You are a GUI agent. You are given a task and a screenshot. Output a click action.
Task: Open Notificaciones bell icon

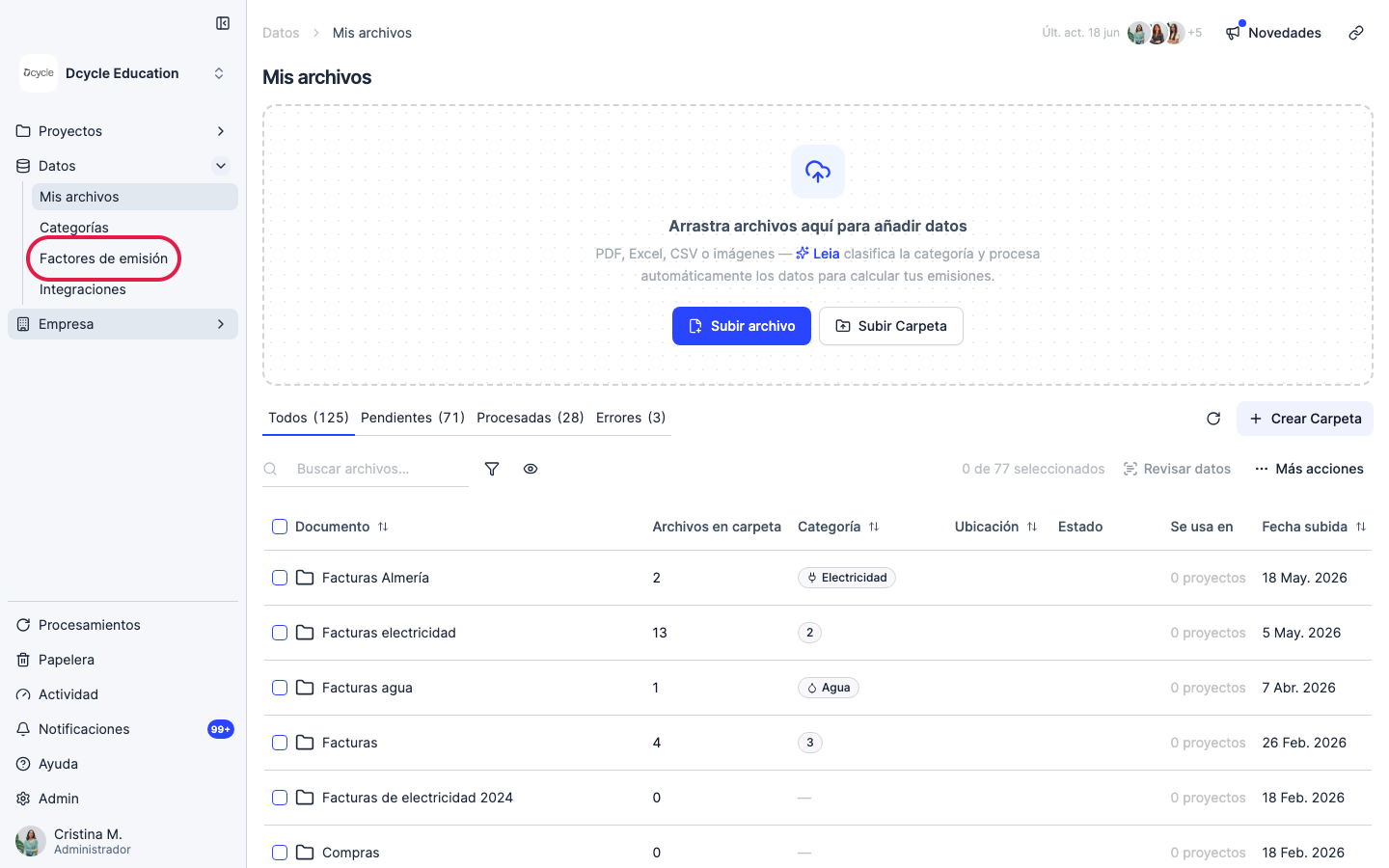pyautogui.click(x=23, y=729)
